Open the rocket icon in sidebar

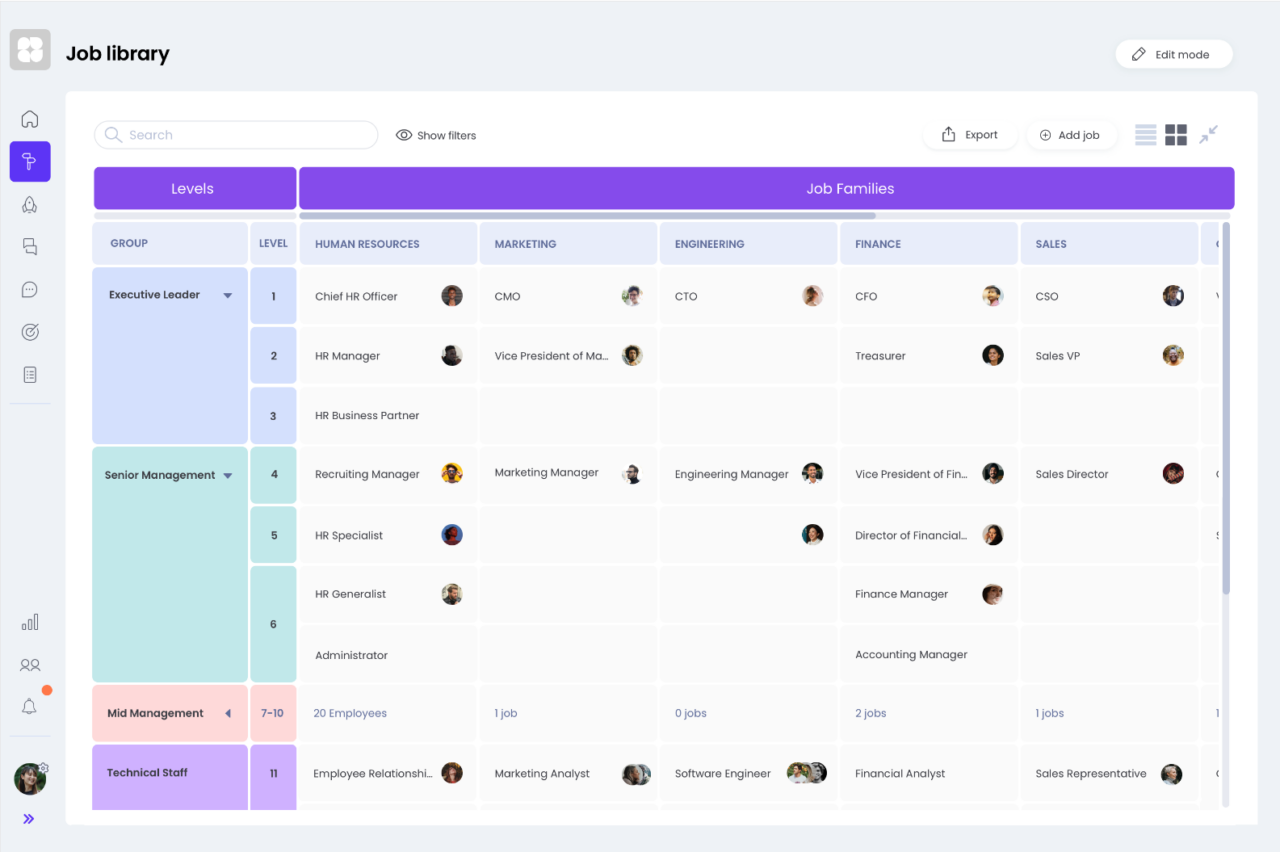30,205
